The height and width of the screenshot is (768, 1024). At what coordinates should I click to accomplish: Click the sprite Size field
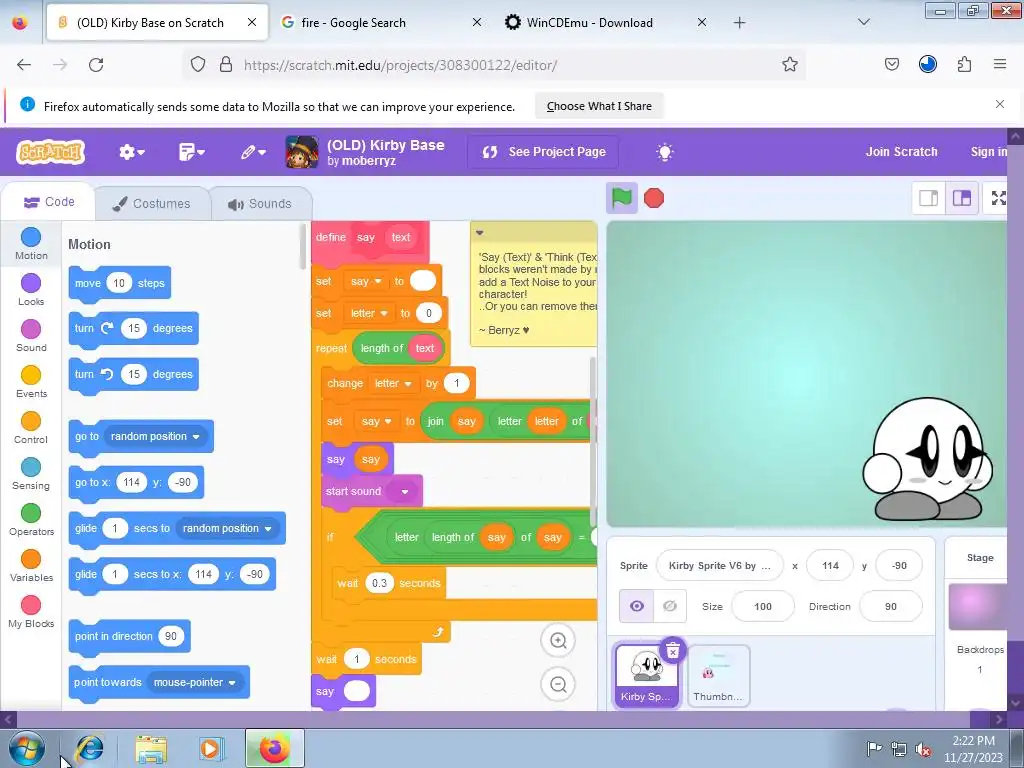coord(763,607)
